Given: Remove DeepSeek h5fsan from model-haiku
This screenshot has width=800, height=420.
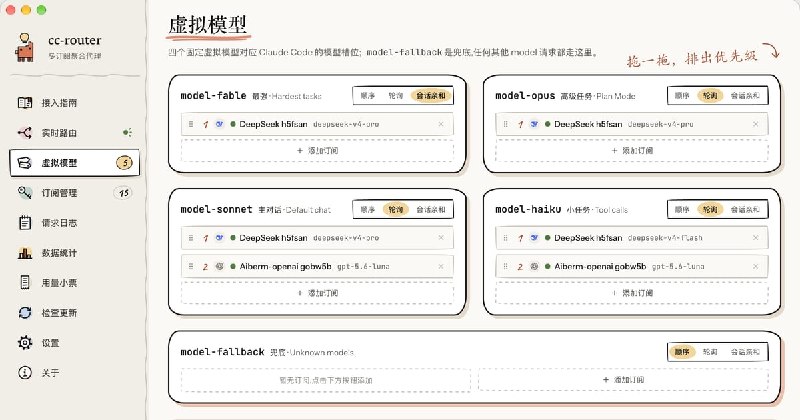Looking at the screenshot, I should (x=756, y=238).
